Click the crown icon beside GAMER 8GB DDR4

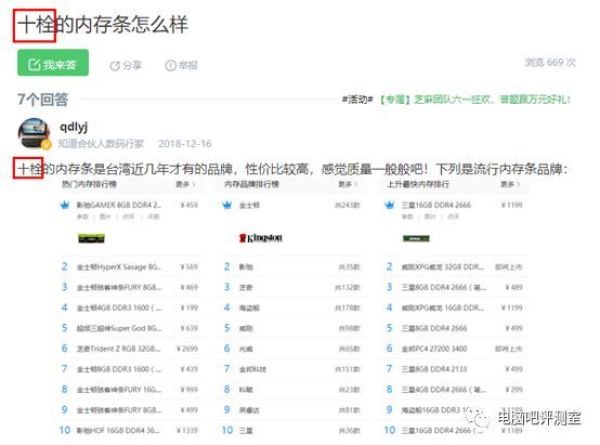(65, 205)
